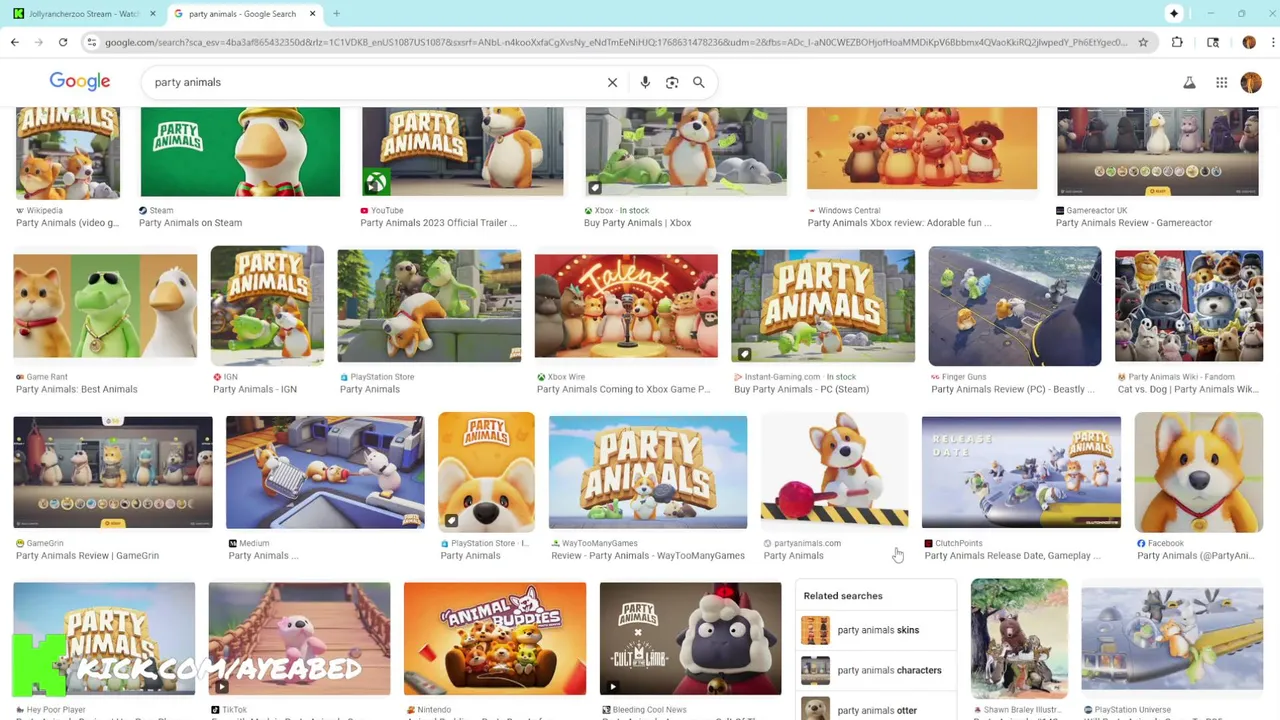Screen dimensions: 1280x720
Task: Open Party Animals Release Date, Gameplay link
Action: pos(1012,556)
